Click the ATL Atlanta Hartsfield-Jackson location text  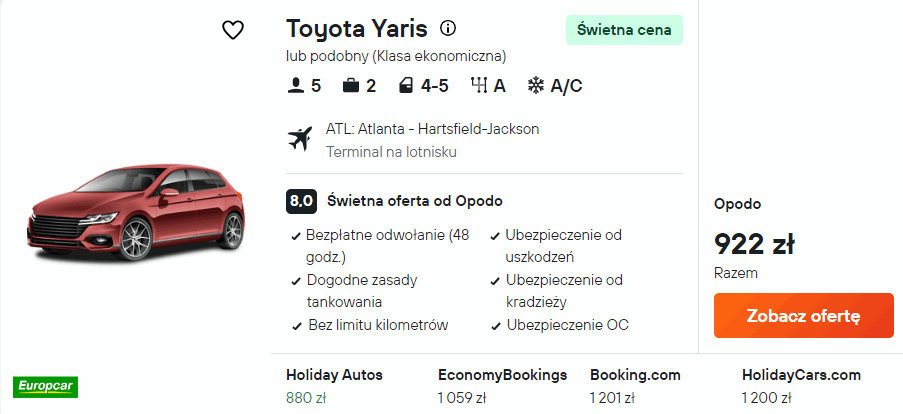pyautogui.click(x=432, y=129)
